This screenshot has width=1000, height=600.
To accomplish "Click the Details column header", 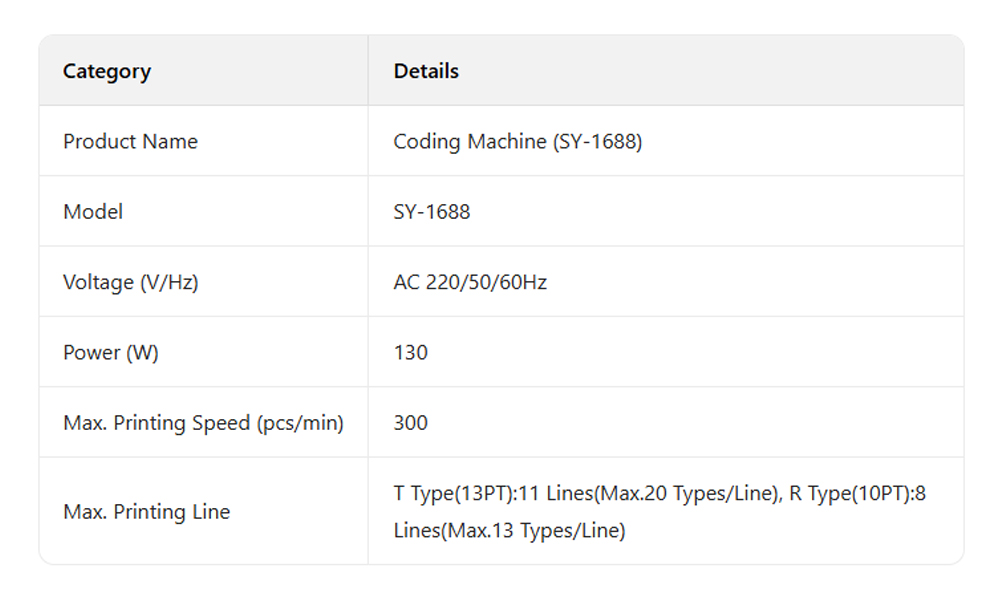I will (426, 71).
